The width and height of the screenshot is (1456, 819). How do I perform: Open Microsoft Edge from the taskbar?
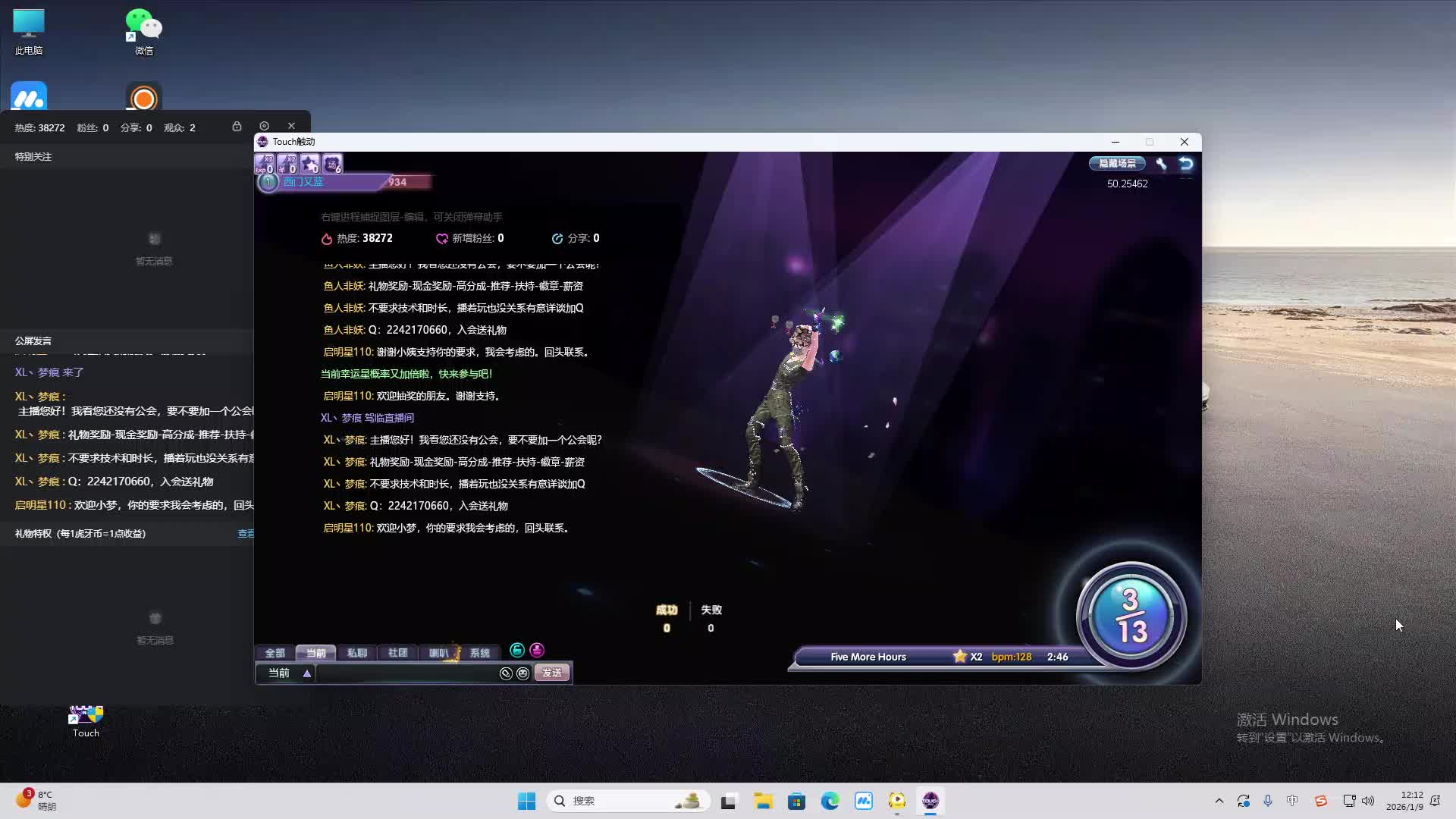(830, 801)
